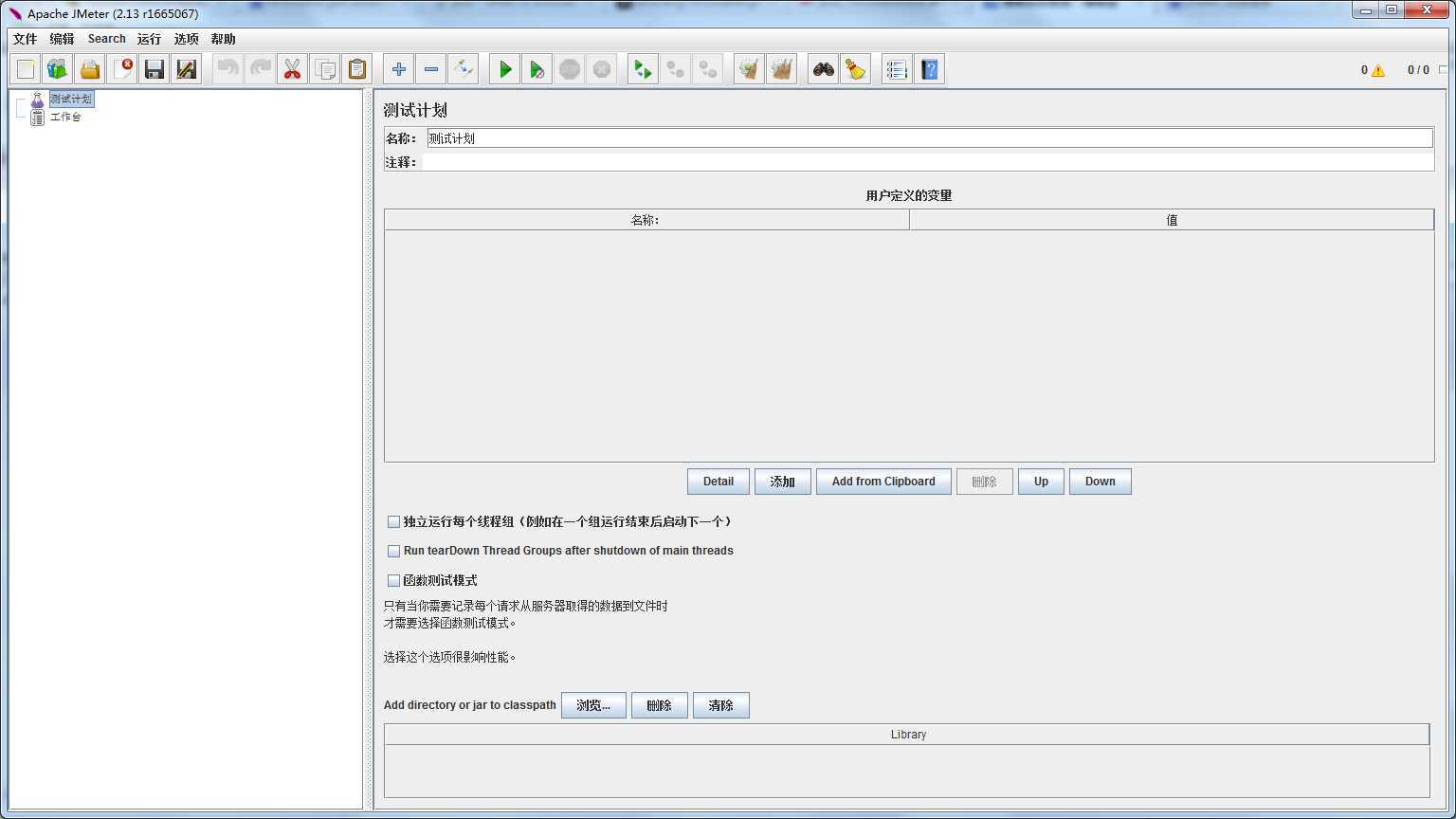Start all remote engines icon

[x=644, y=69]
